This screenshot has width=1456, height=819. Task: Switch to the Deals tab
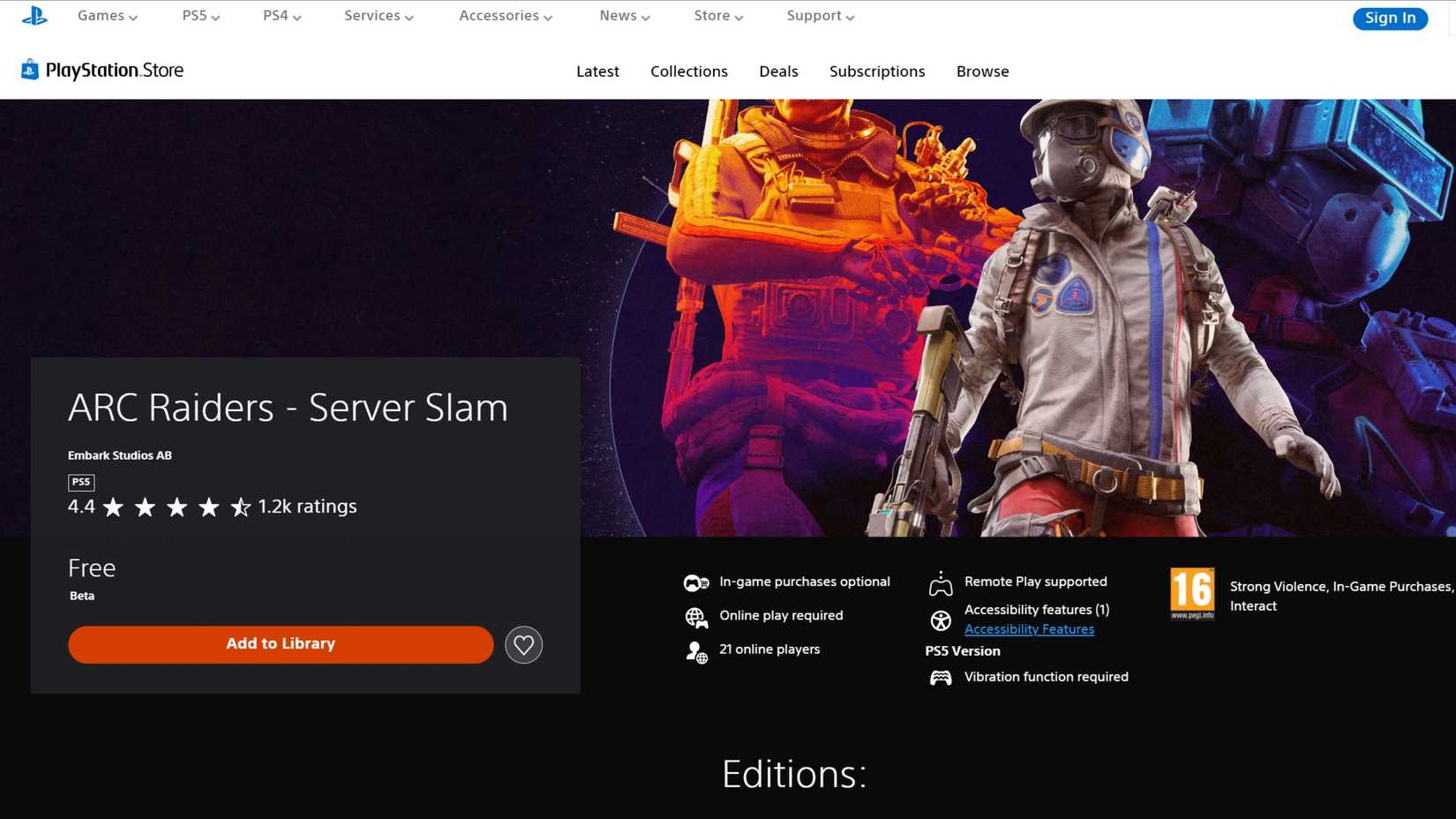pyautogui.click(x=778, y=71)
